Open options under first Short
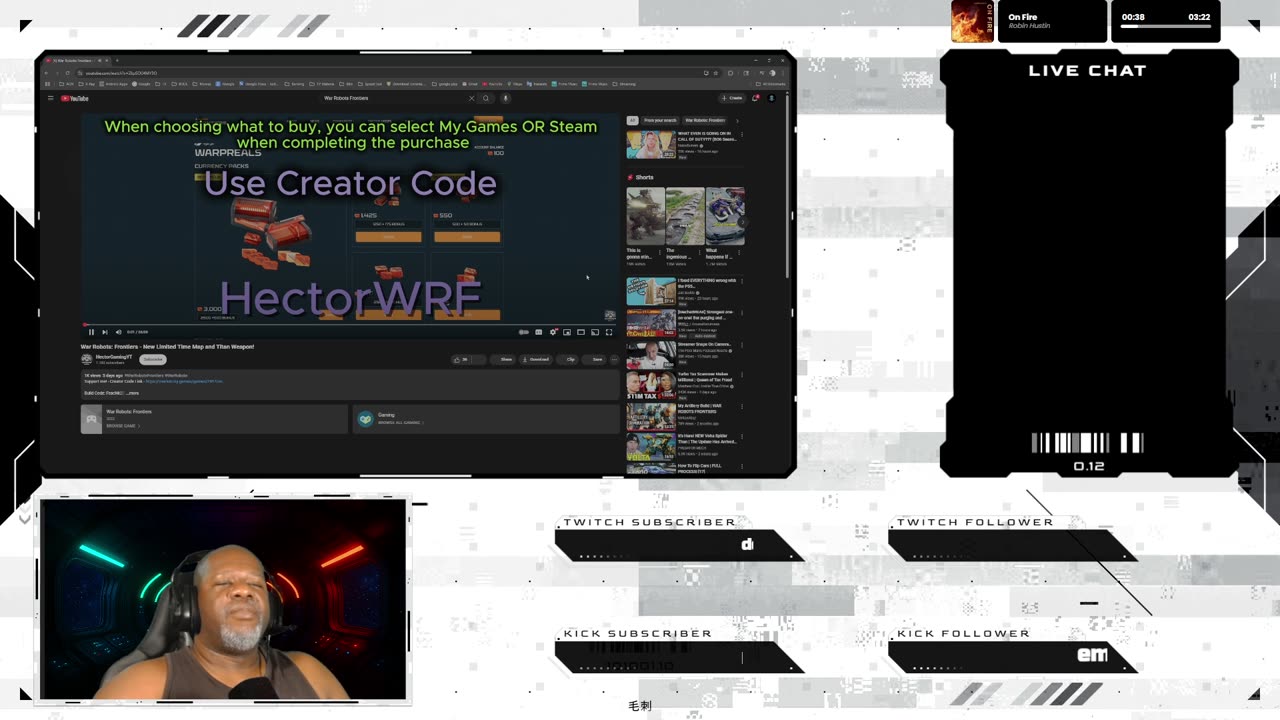This screenshot has width=1280, height=720. (x=662, y=252)
